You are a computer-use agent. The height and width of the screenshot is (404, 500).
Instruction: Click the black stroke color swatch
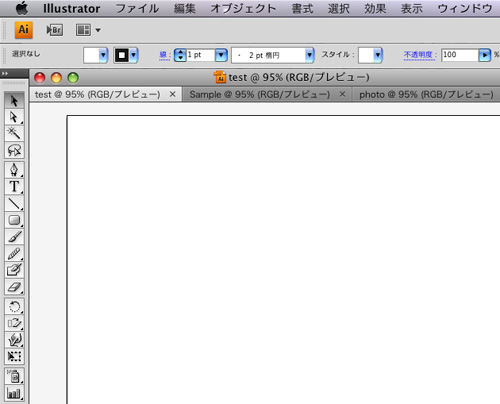122,55
